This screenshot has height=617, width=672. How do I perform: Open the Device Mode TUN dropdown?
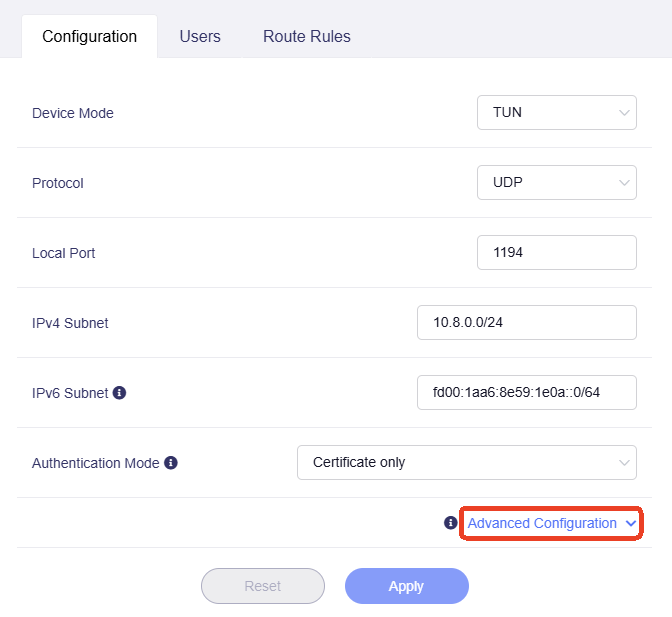pos(556,113)
